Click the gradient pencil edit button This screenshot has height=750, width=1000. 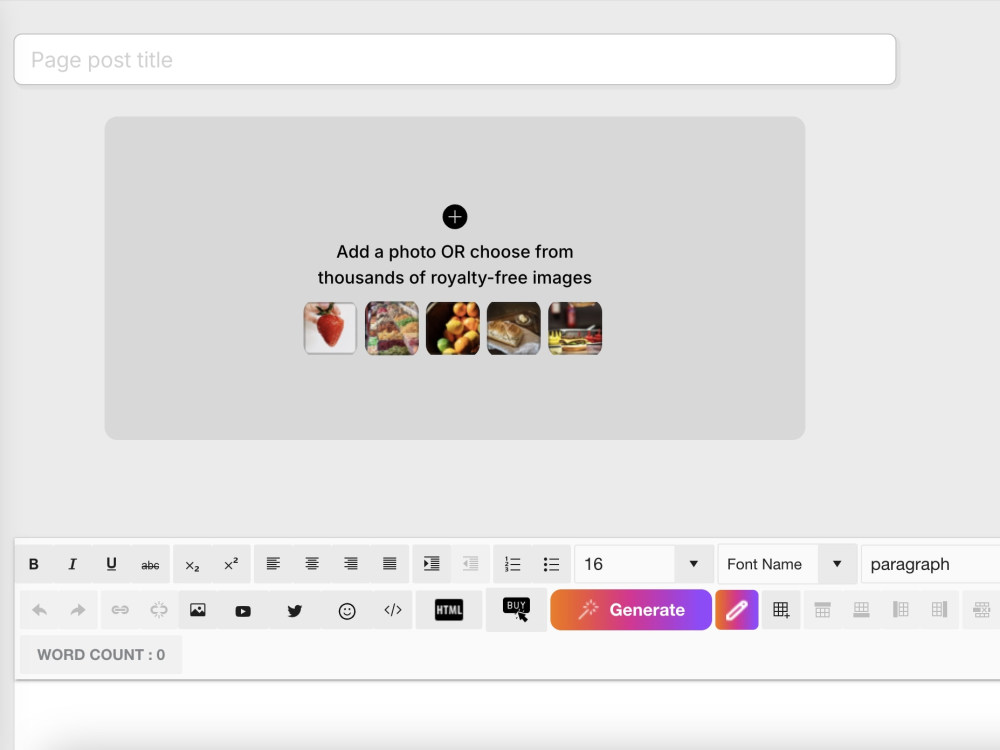[737, 610]
